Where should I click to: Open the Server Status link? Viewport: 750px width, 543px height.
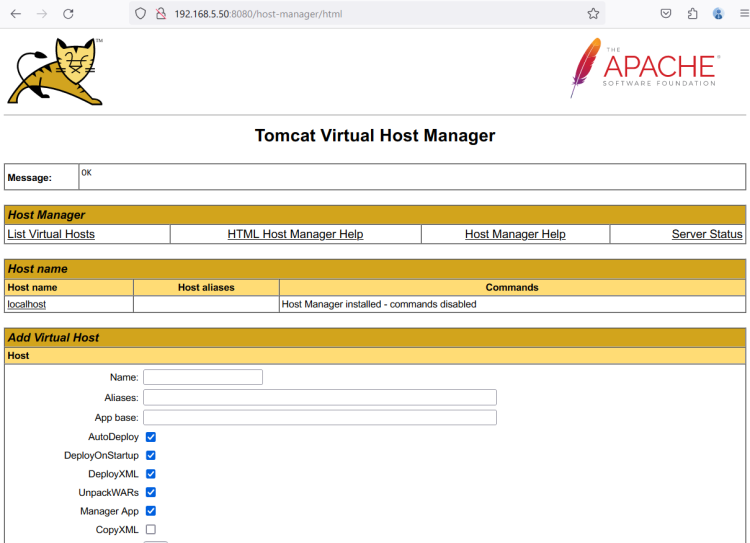tap(707, 234)
